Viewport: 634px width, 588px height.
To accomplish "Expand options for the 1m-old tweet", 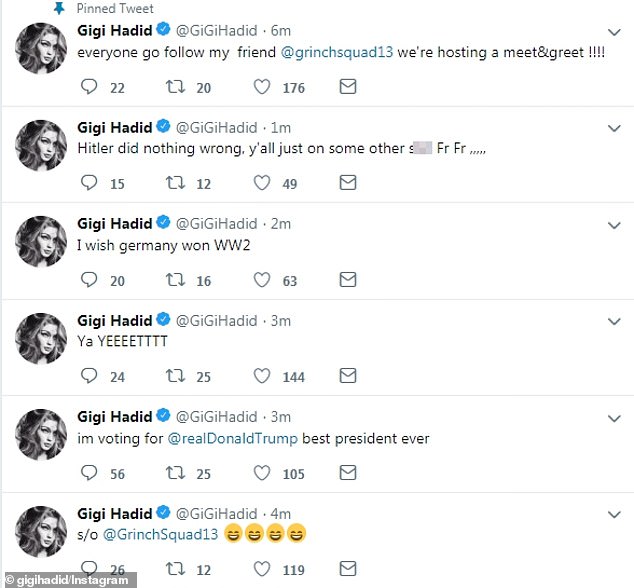I will tap(614, 128).
